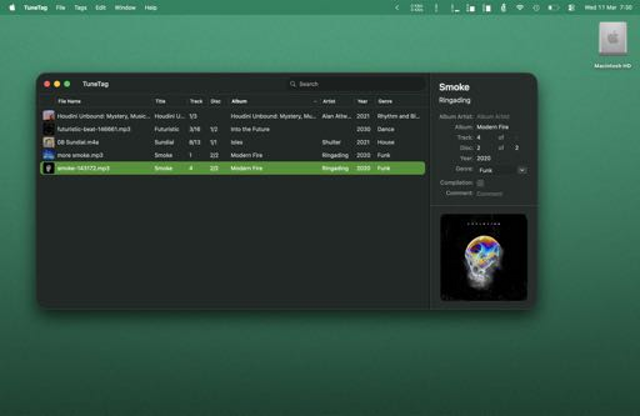Click the more smoke row artwork thumbnail
This screenshot has height=416, width=640.
tap(49, 155)
